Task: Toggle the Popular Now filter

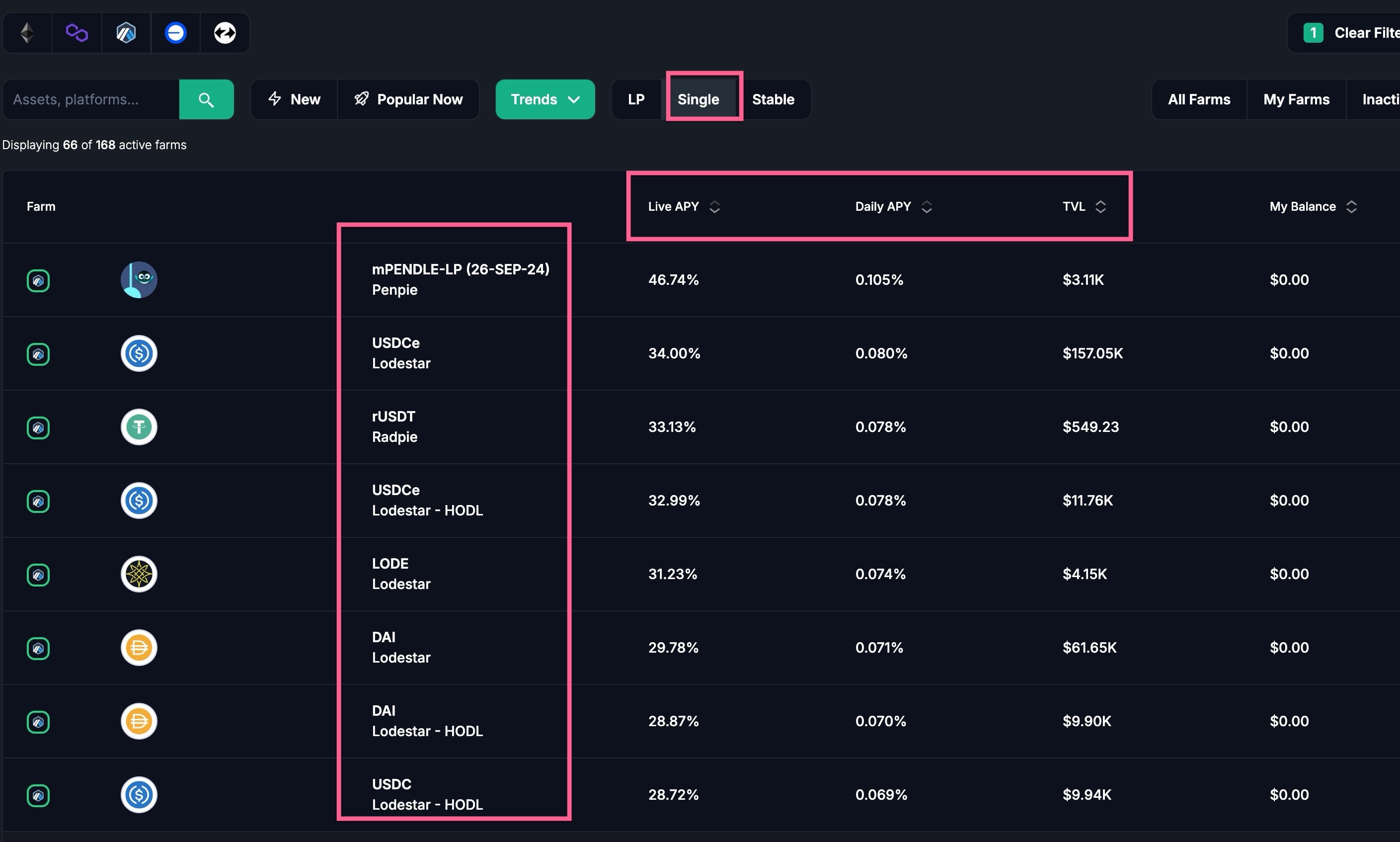Action: (x=408, y=100)
